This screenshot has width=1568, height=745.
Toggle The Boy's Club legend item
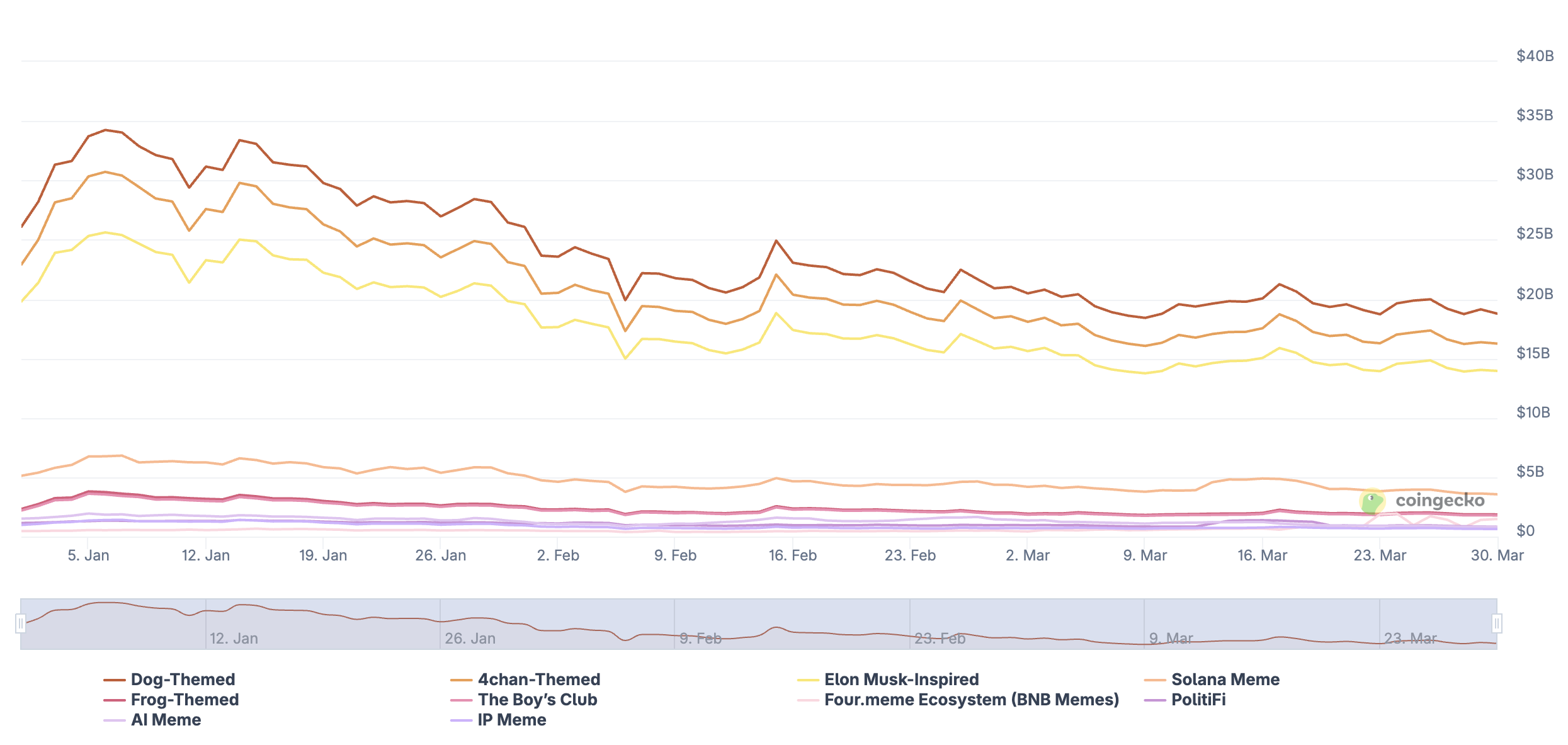pos(537,700)
